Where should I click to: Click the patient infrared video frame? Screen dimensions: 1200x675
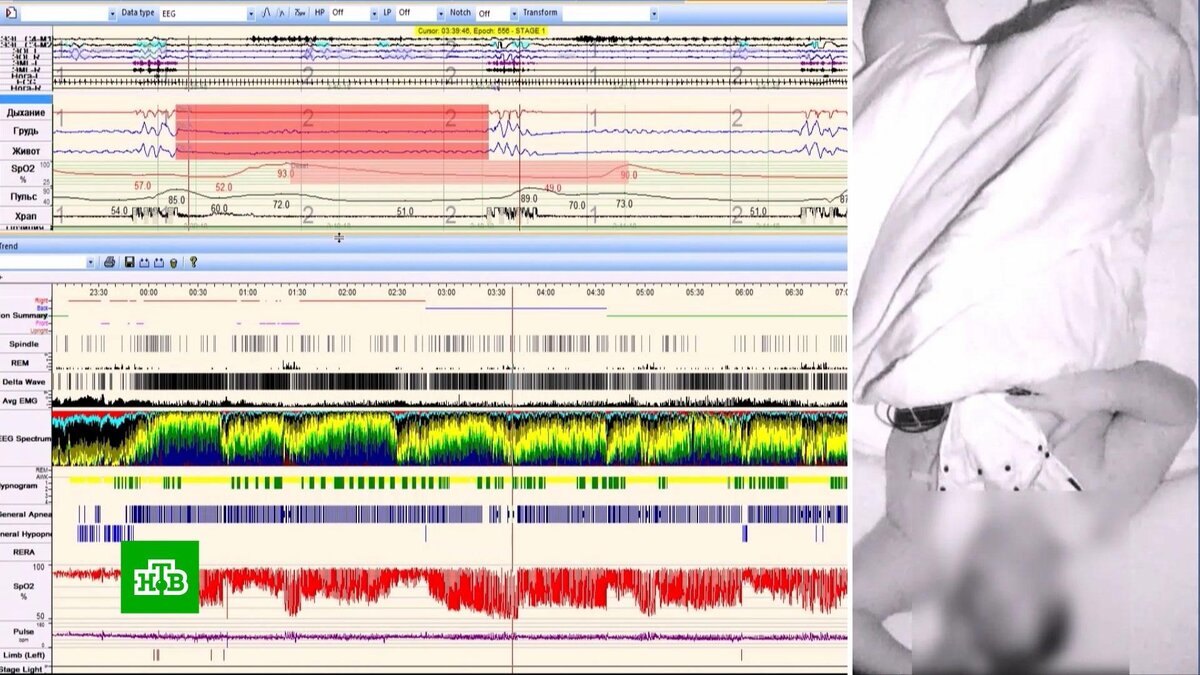pyautogui.click(x=1025, y=337)
